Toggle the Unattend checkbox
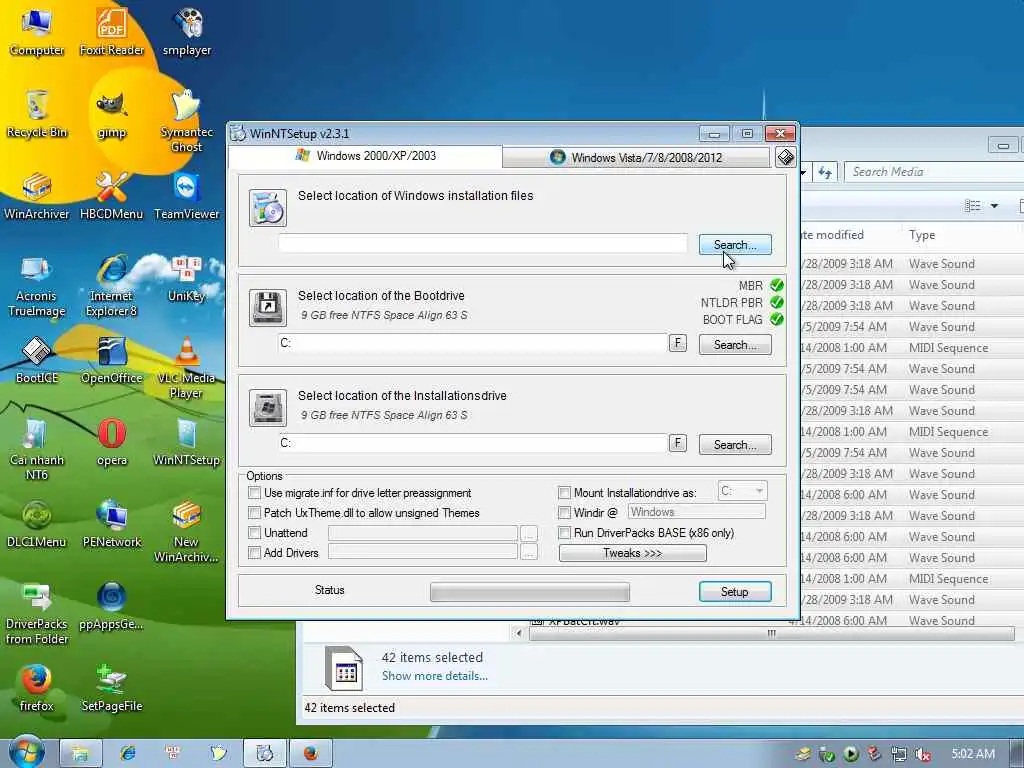The height and width of the screenshot is (768, 1024). 255,533
